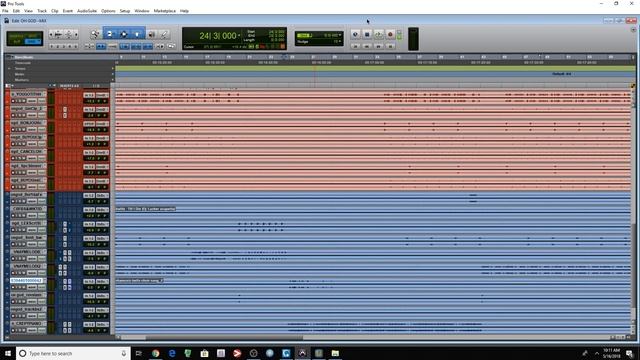Select the Trim tool

click(x=109, y=34)
